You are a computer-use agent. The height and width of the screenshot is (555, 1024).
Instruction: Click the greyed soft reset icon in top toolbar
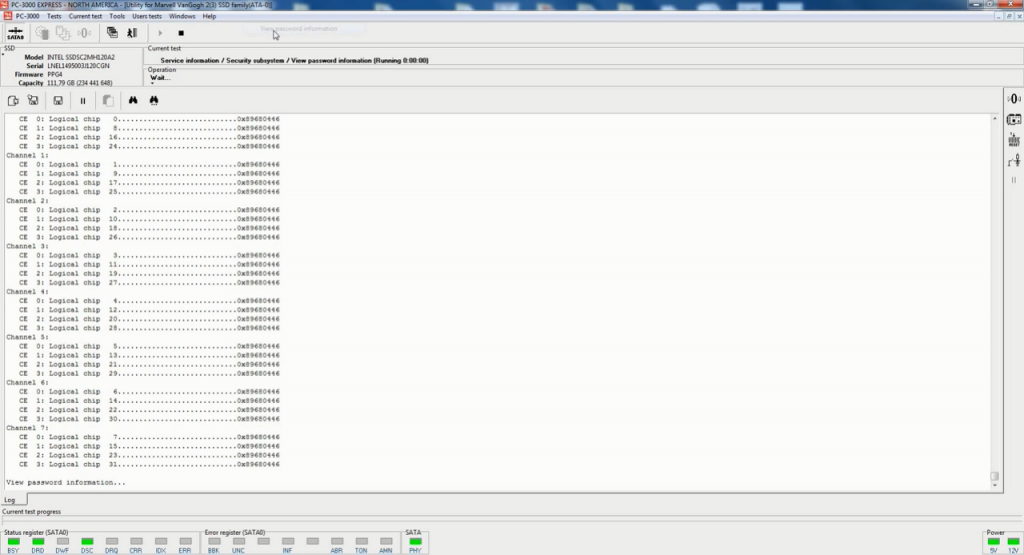[84, 33]
